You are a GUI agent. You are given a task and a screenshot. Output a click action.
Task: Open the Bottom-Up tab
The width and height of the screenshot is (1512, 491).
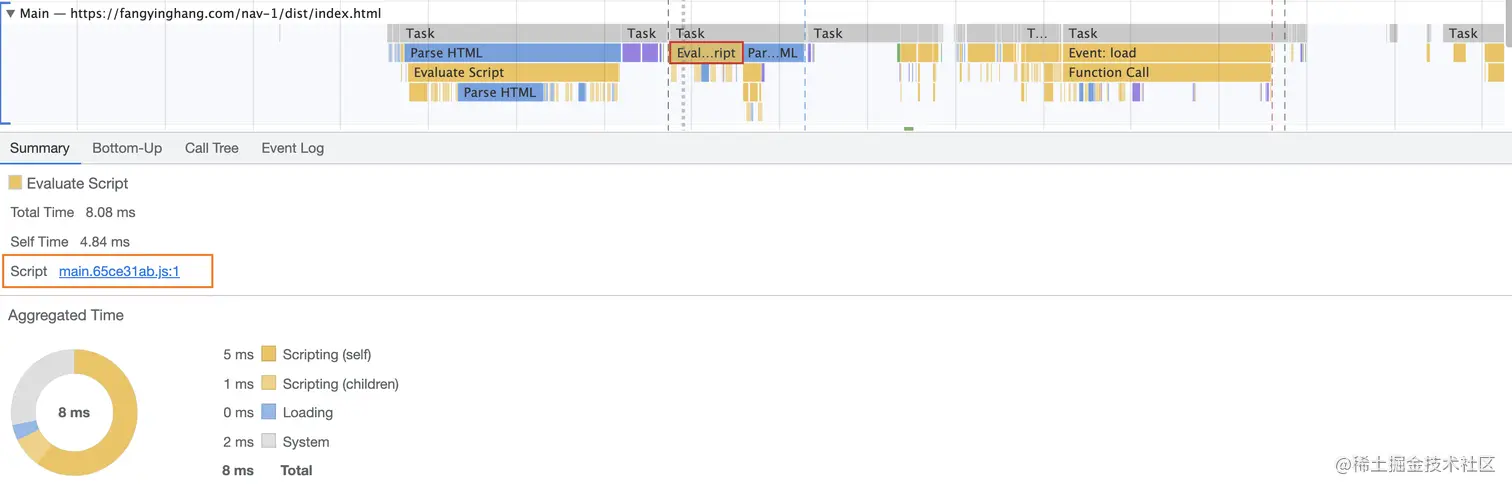[x=127, y=148]
